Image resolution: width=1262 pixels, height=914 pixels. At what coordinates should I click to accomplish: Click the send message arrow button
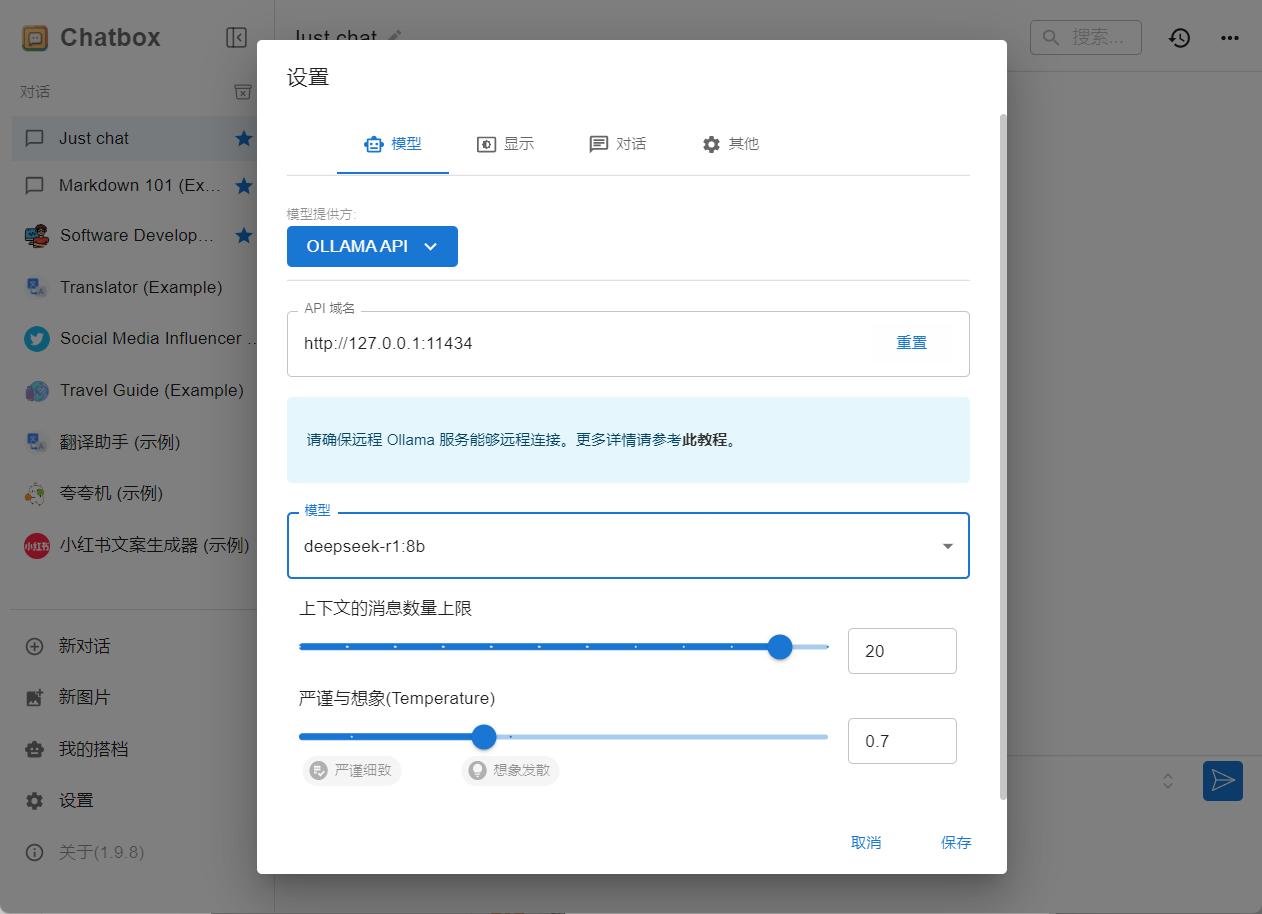tap(1222, 781)
